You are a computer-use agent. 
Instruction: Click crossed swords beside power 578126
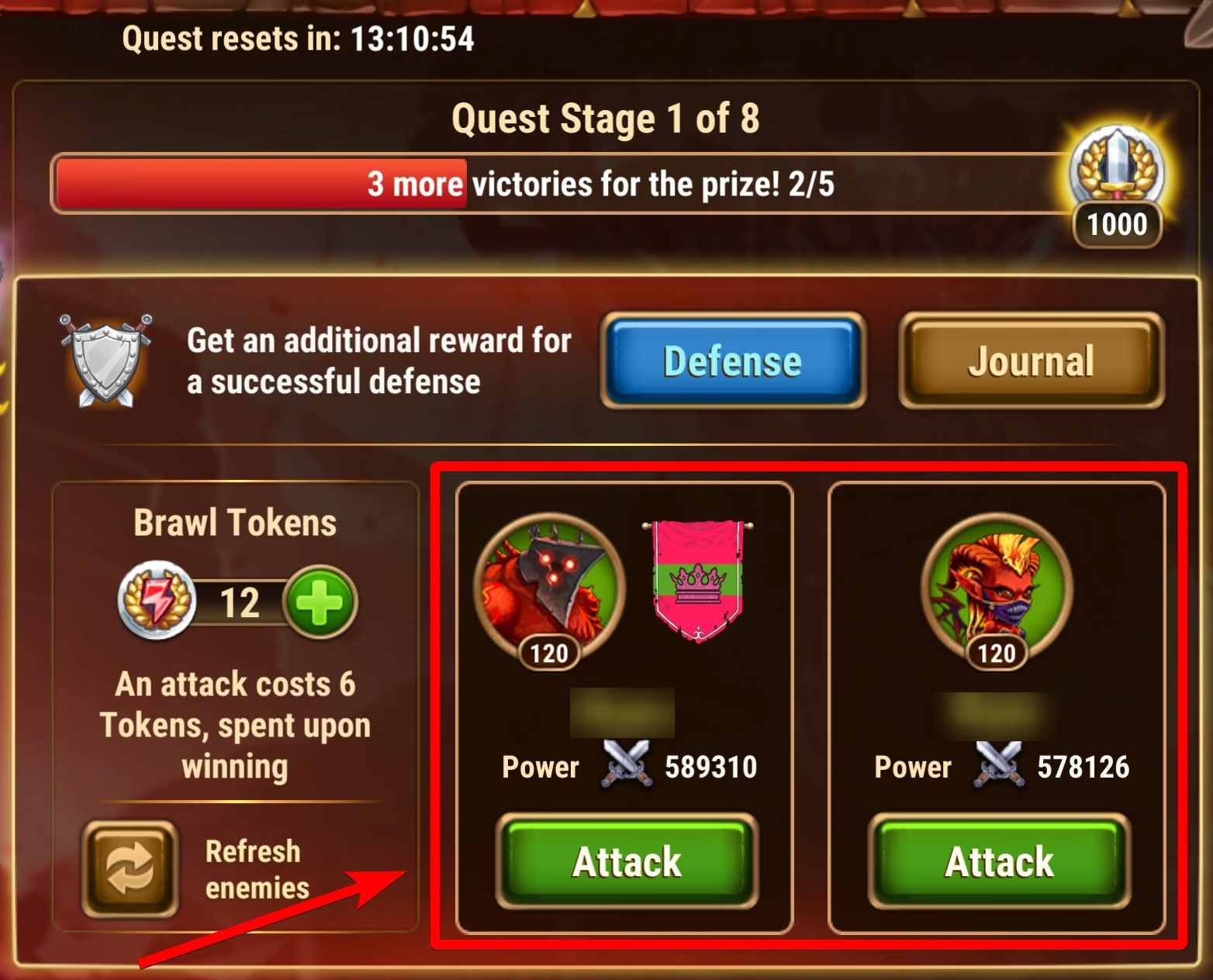(x=999, y=765)
